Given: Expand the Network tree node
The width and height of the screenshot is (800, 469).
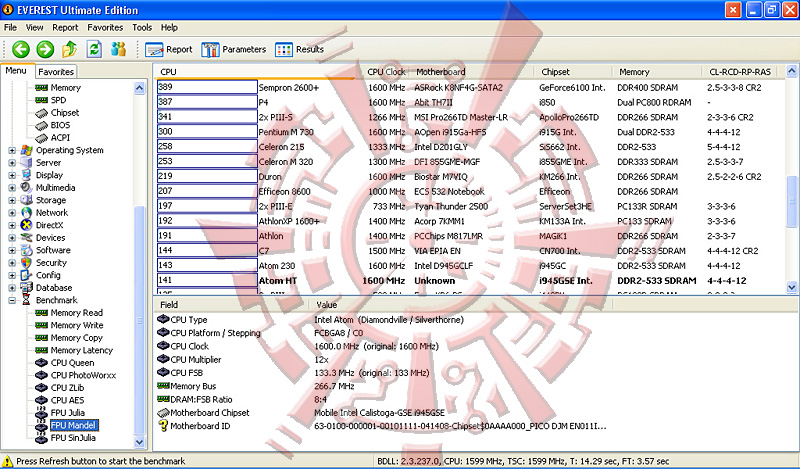Looking at the screenshot, I should click(12, 213).
